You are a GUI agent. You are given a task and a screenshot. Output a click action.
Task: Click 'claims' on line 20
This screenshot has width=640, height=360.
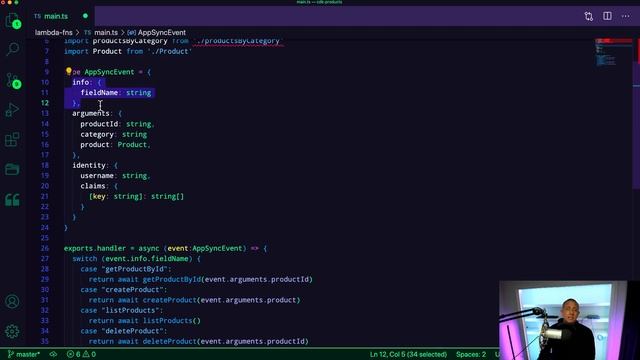pos(93,186)
